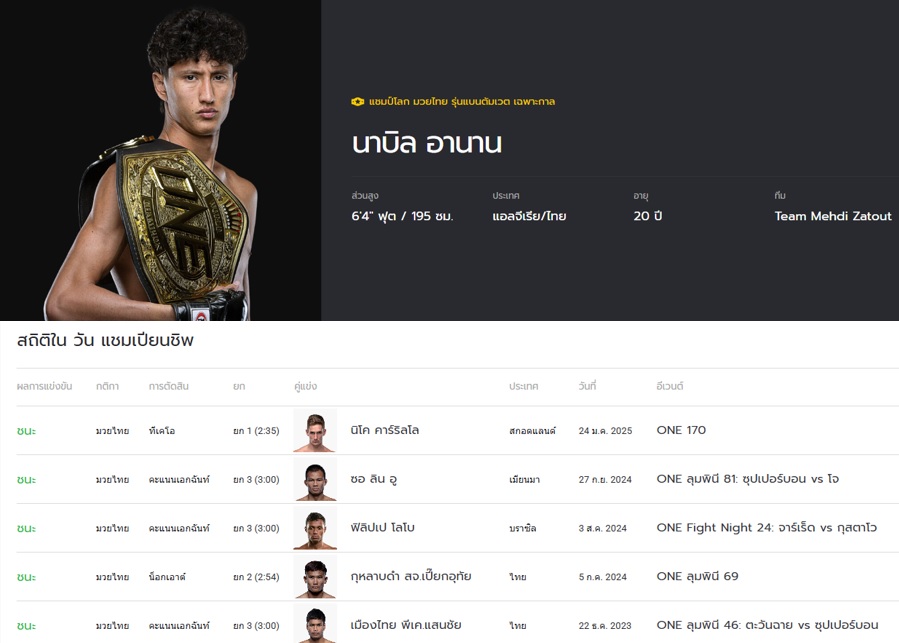
Task: Click Nabil Anane's championship belt photo
Action: [161, 161]
